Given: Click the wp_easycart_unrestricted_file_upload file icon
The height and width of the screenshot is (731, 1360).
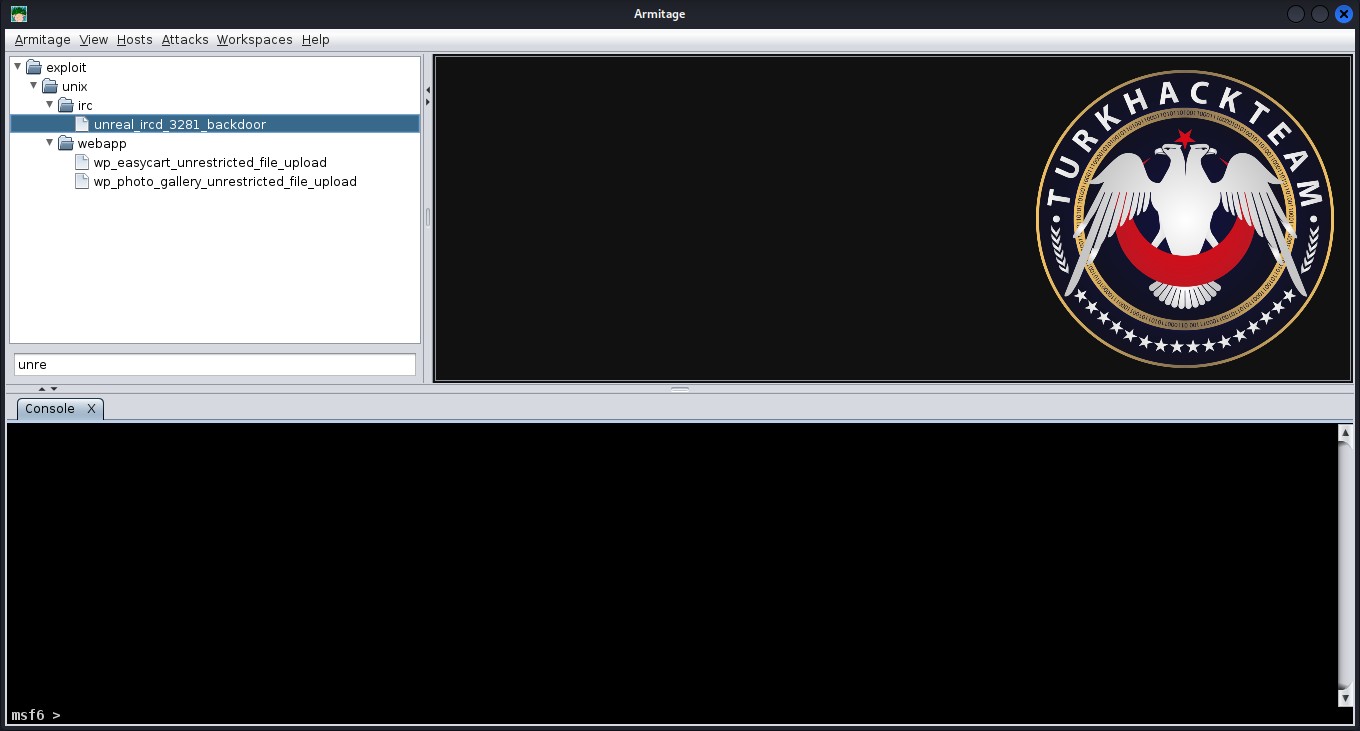Looking at the screenshot, I should coord(83,162).
